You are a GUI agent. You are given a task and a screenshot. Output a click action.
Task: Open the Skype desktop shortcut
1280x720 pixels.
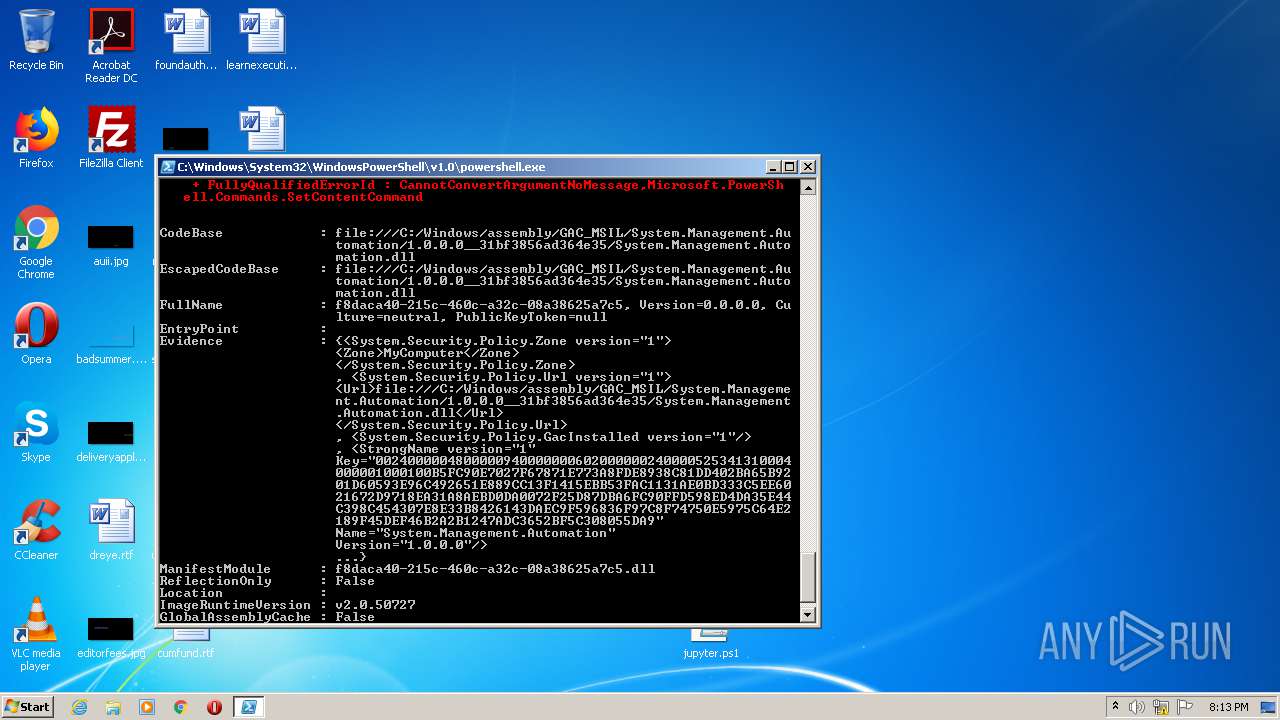[36, 432]
